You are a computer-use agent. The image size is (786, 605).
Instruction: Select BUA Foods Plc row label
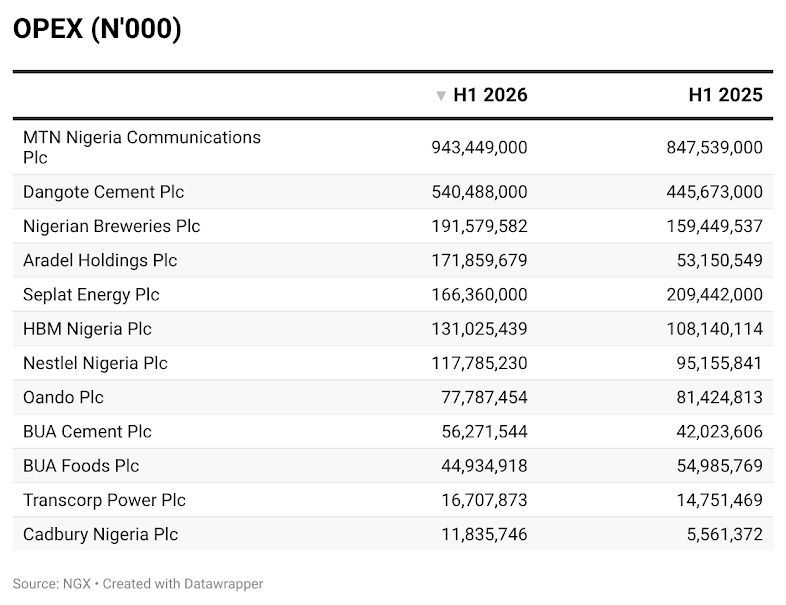(x=81, y=466)
